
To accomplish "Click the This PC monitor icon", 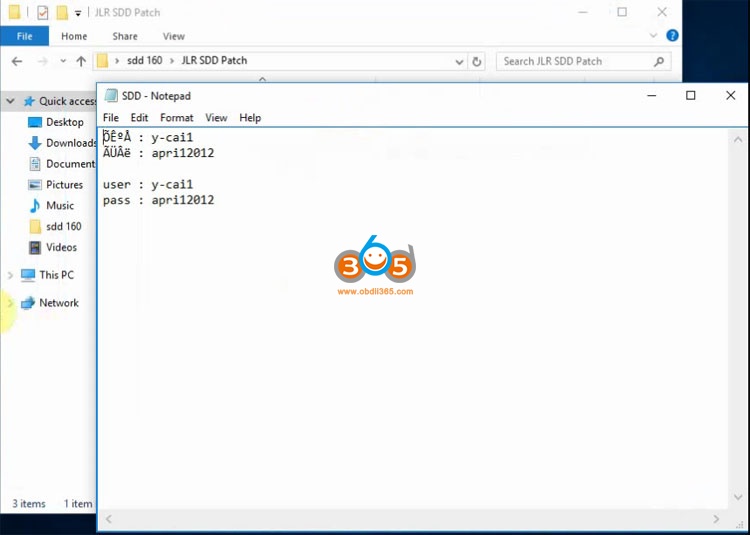I will tap(28, 275).
